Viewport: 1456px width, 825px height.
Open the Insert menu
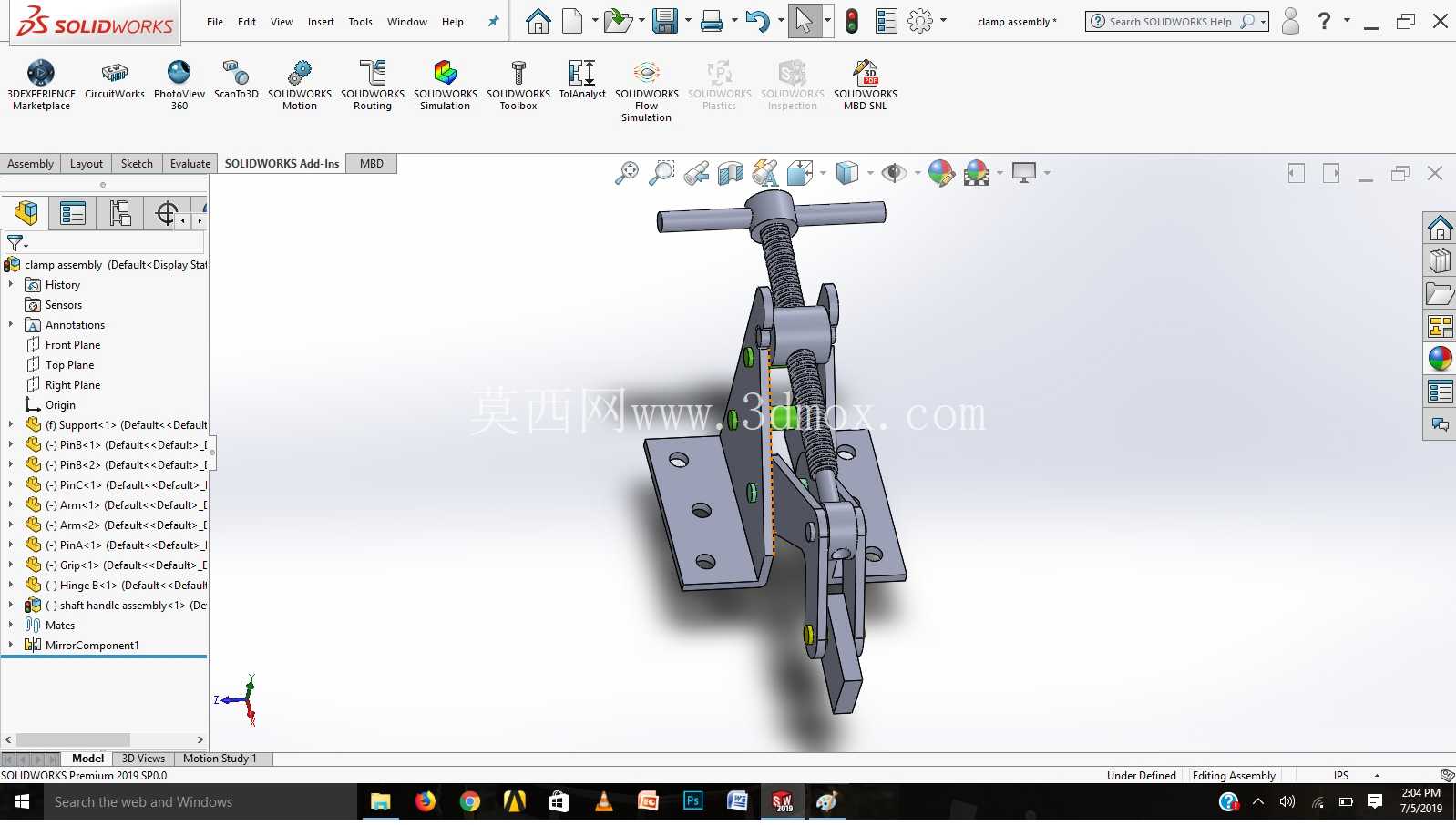coord(321,22)
